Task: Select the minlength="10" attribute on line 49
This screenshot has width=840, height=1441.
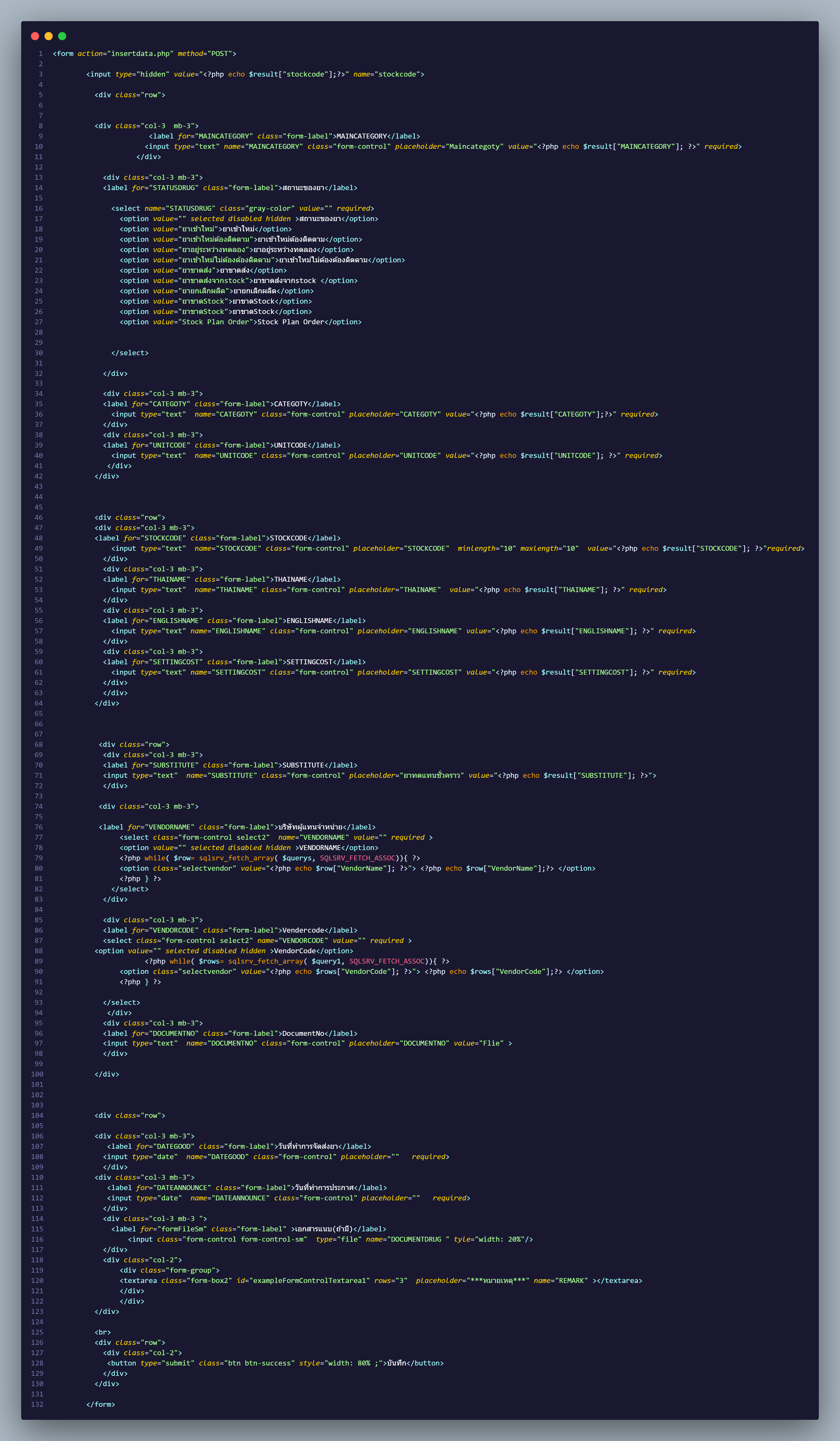Action: (487, 548)
